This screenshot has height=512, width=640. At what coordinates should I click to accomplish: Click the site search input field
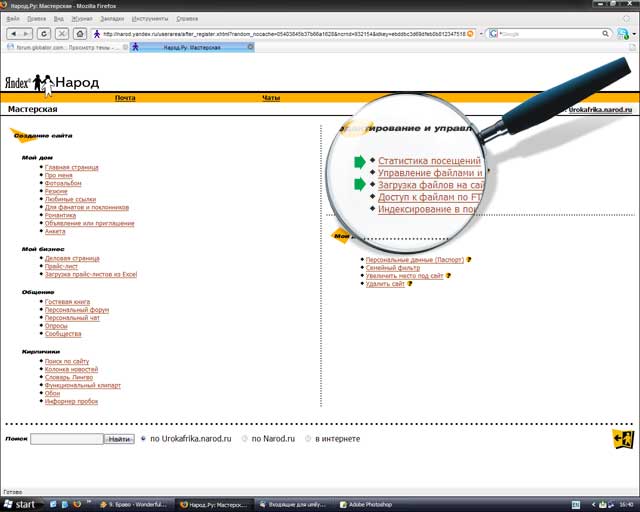(x=67, y=439)
